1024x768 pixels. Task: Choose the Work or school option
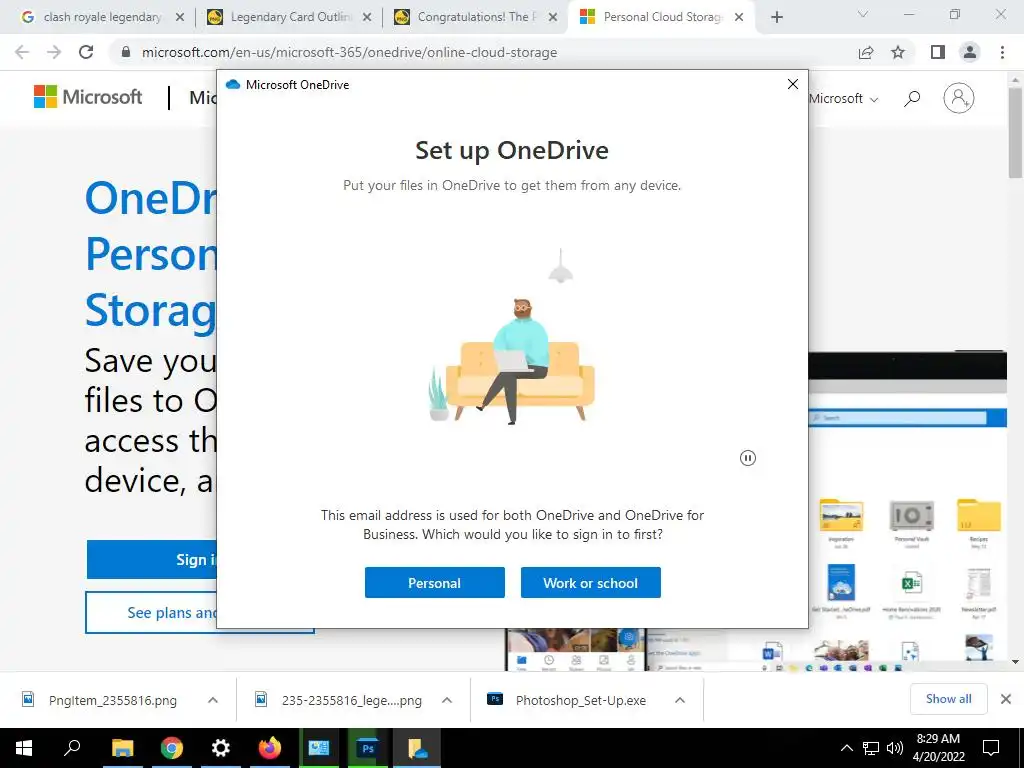click(590, 583)
